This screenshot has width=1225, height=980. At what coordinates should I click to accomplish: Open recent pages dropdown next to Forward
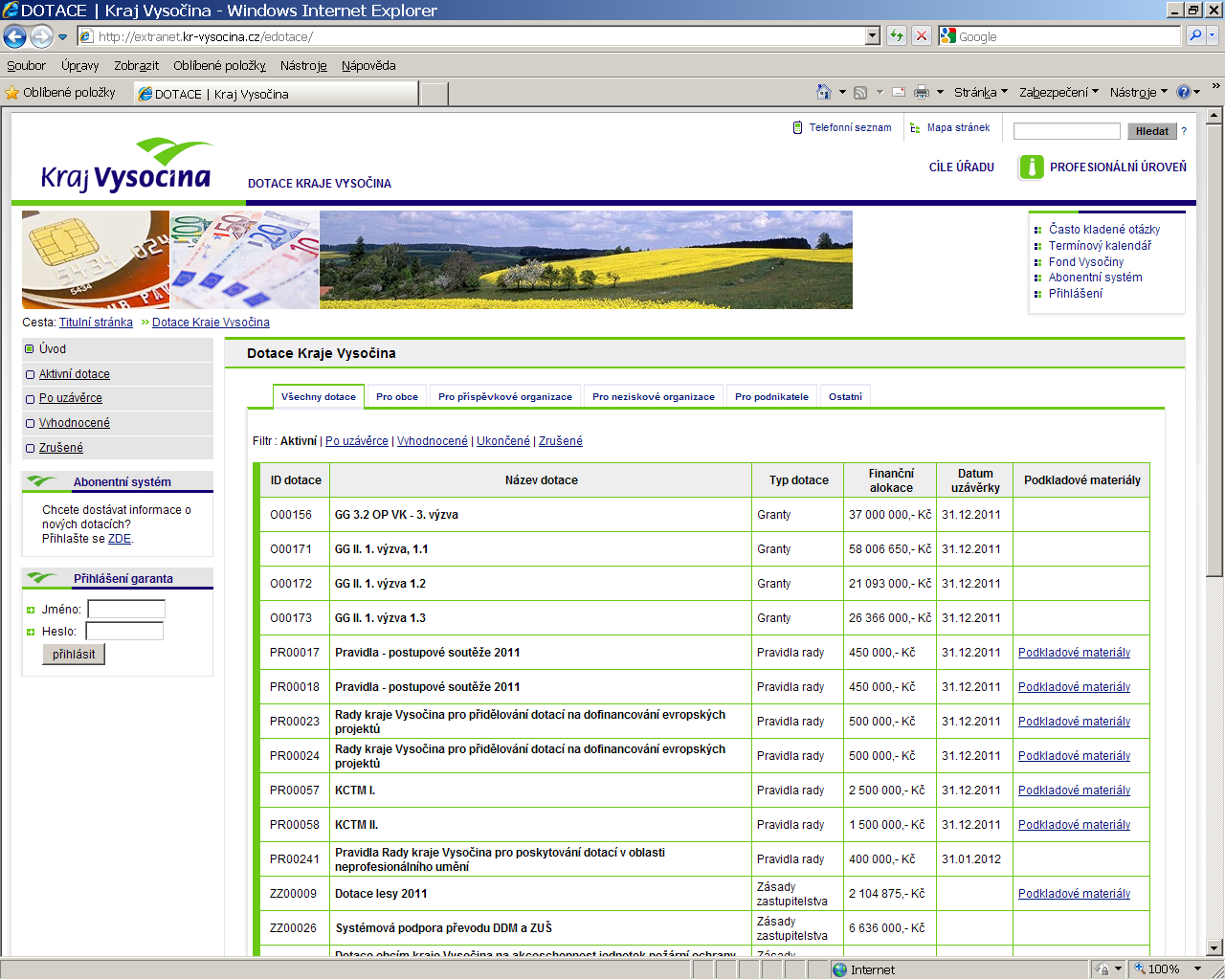pos(63,37)
